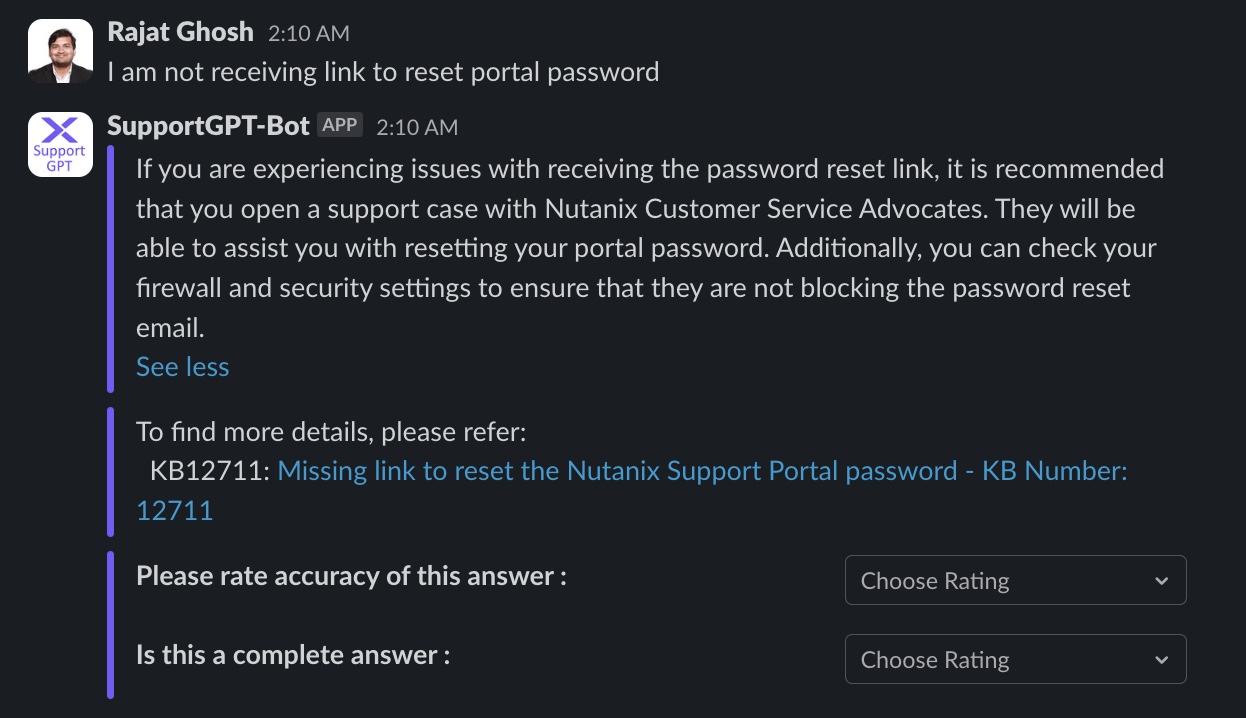Screen dimensions: 1246x718
Task: Collapse the bot answer with See less
Action: point(182,367)
